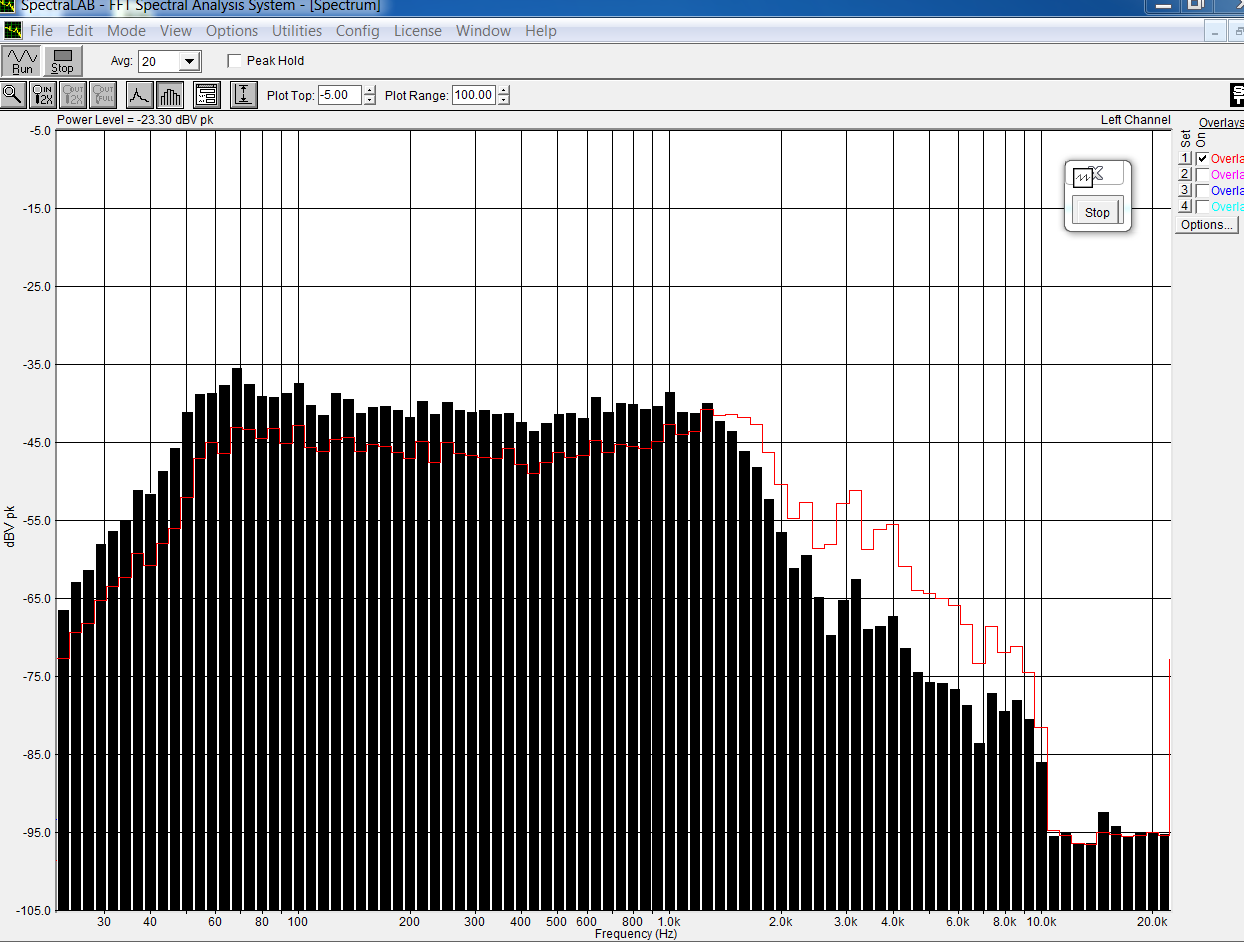The image size is (1244, 942).
Task: Enable Overlay 2 On checkbox
Action: click(x=1202, y=175)
